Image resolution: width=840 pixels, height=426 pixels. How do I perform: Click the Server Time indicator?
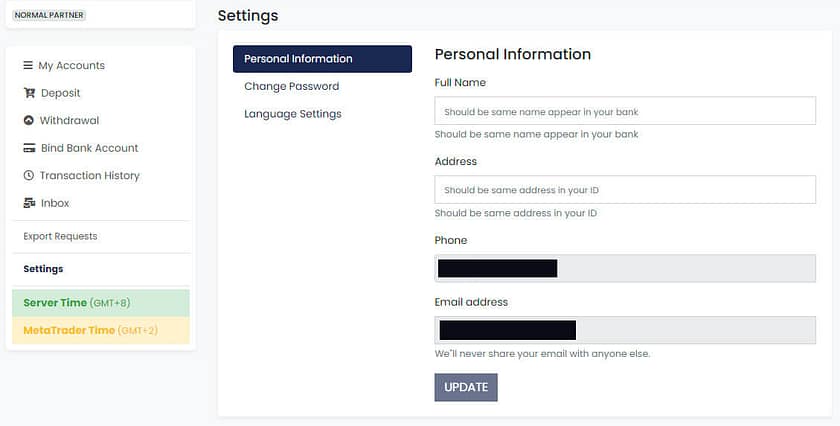[100, 303]
